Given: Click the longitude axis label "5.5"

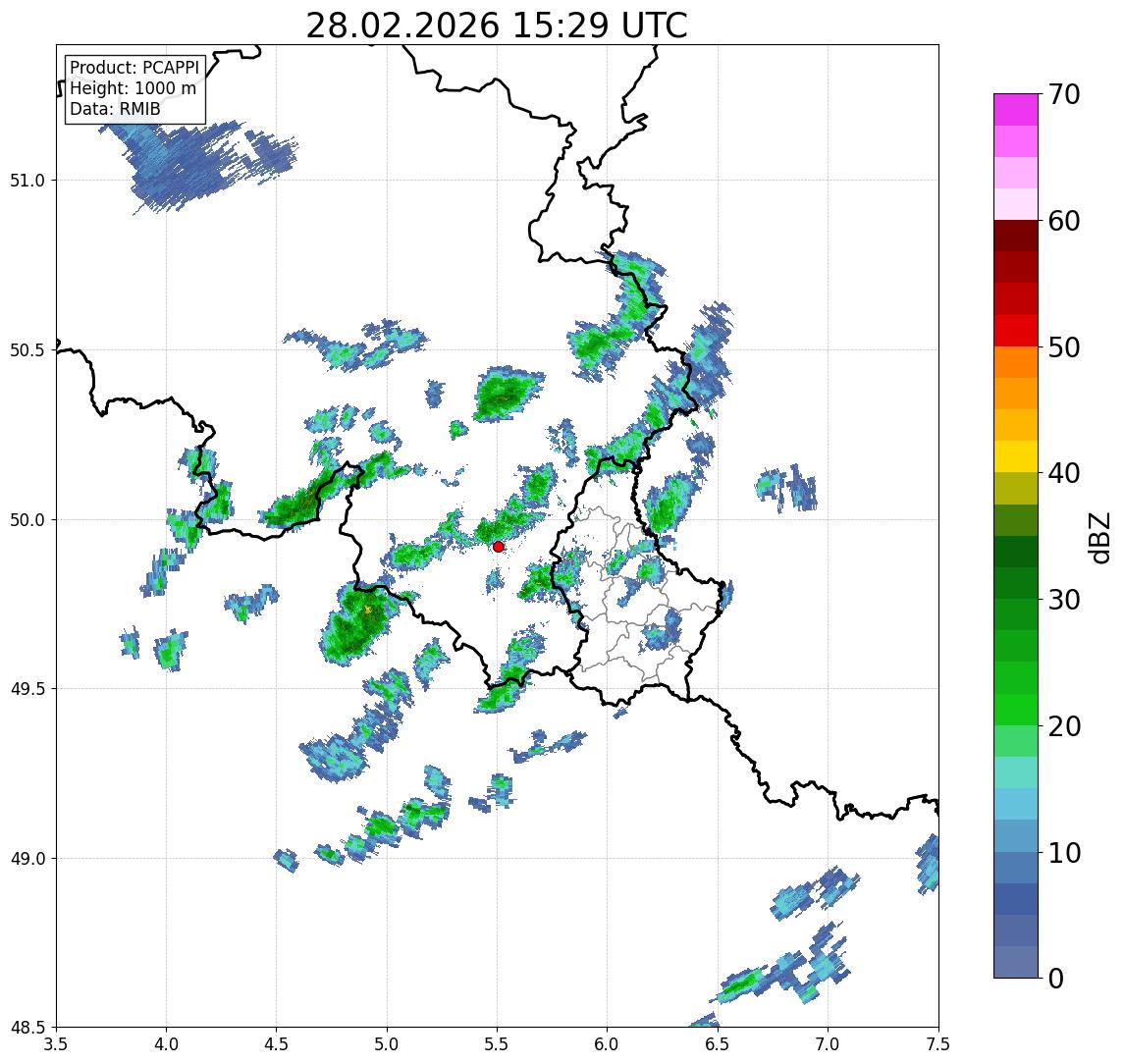Looking at the screenshot, I should point(498,1044).
